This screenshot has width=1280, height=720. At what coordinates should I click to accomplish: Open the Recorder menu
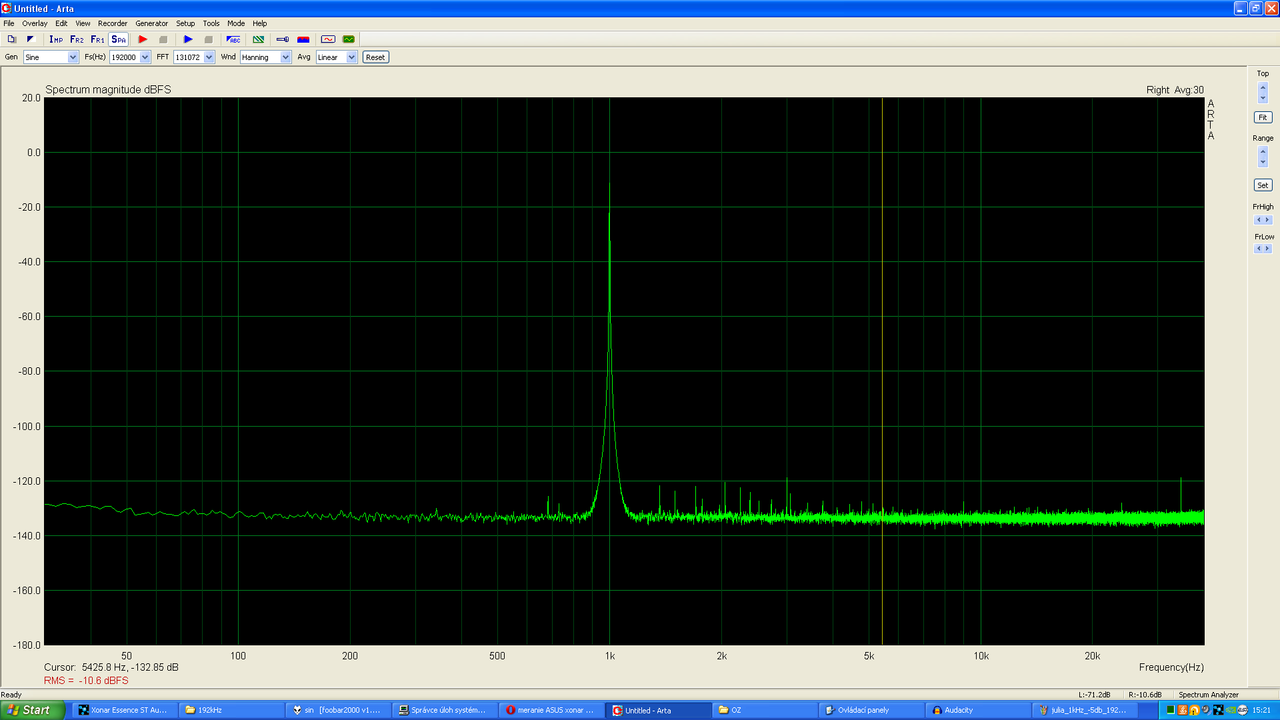click(113, 23)
